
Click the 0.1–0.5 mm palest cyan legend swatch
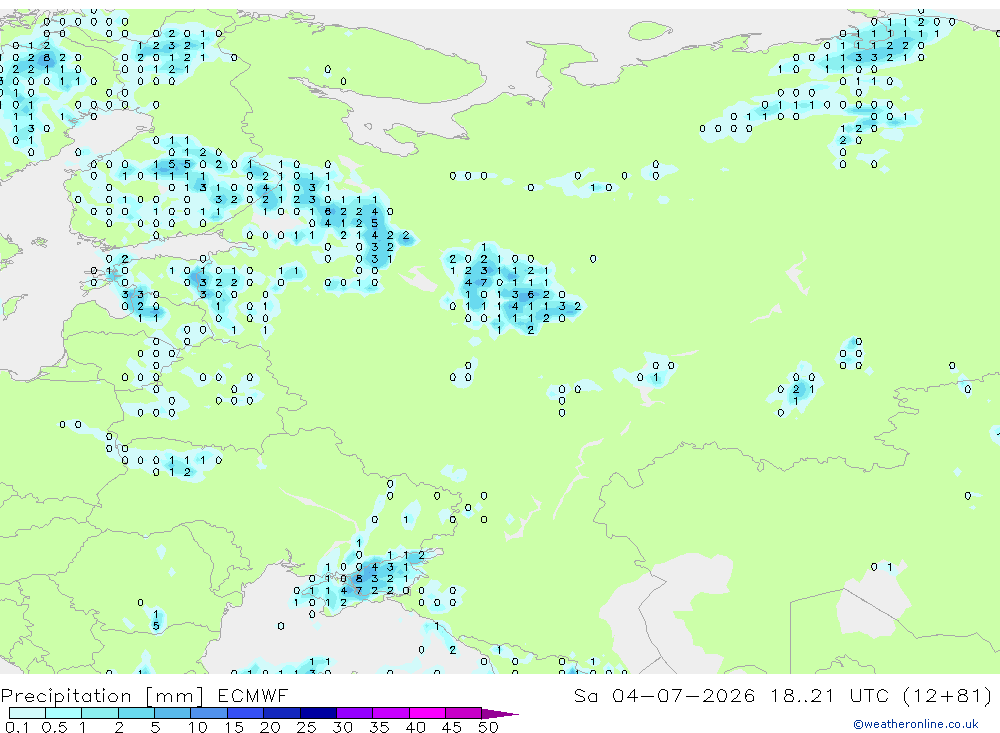[27, 713]
